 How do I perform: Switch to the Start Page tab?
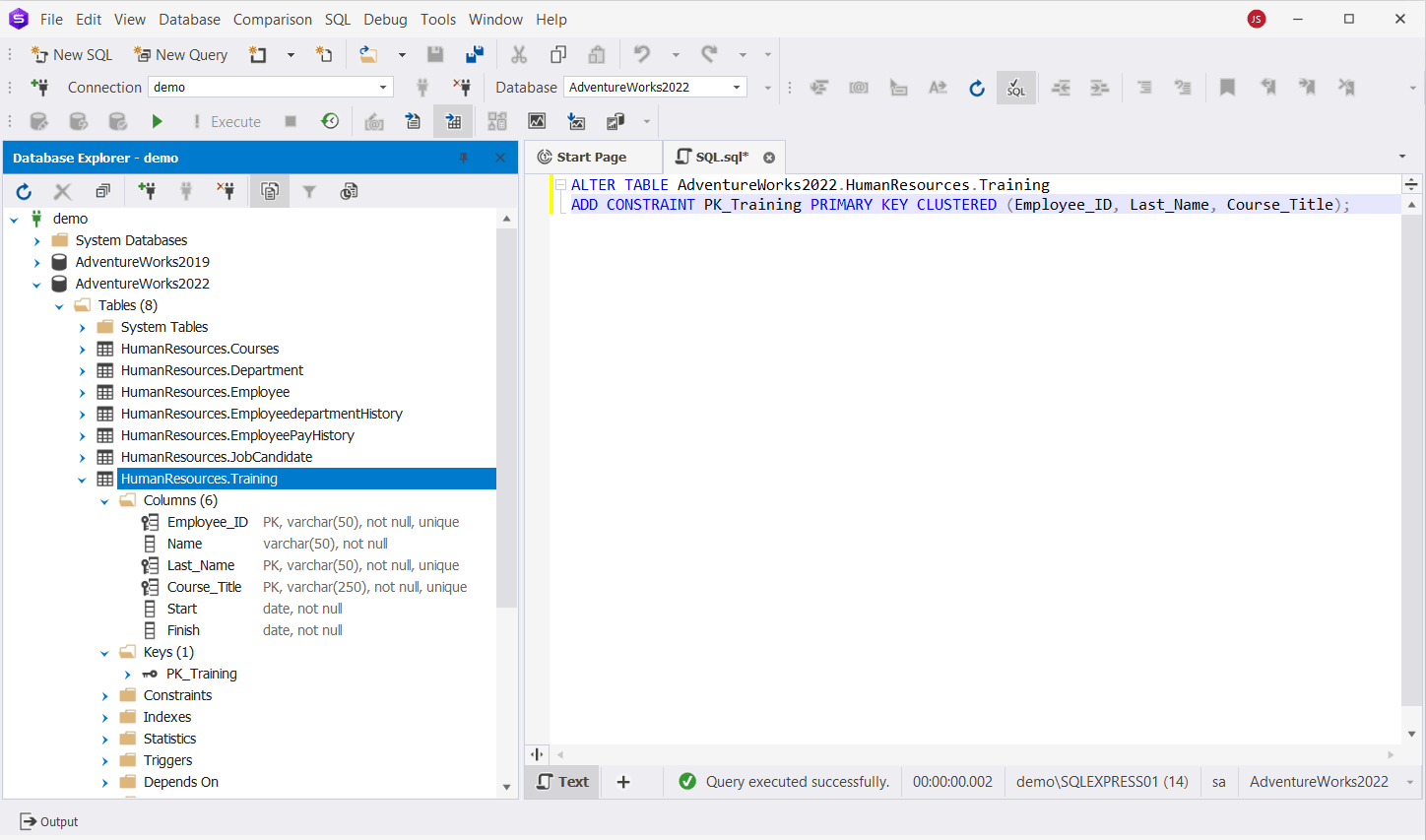[592, 156]
